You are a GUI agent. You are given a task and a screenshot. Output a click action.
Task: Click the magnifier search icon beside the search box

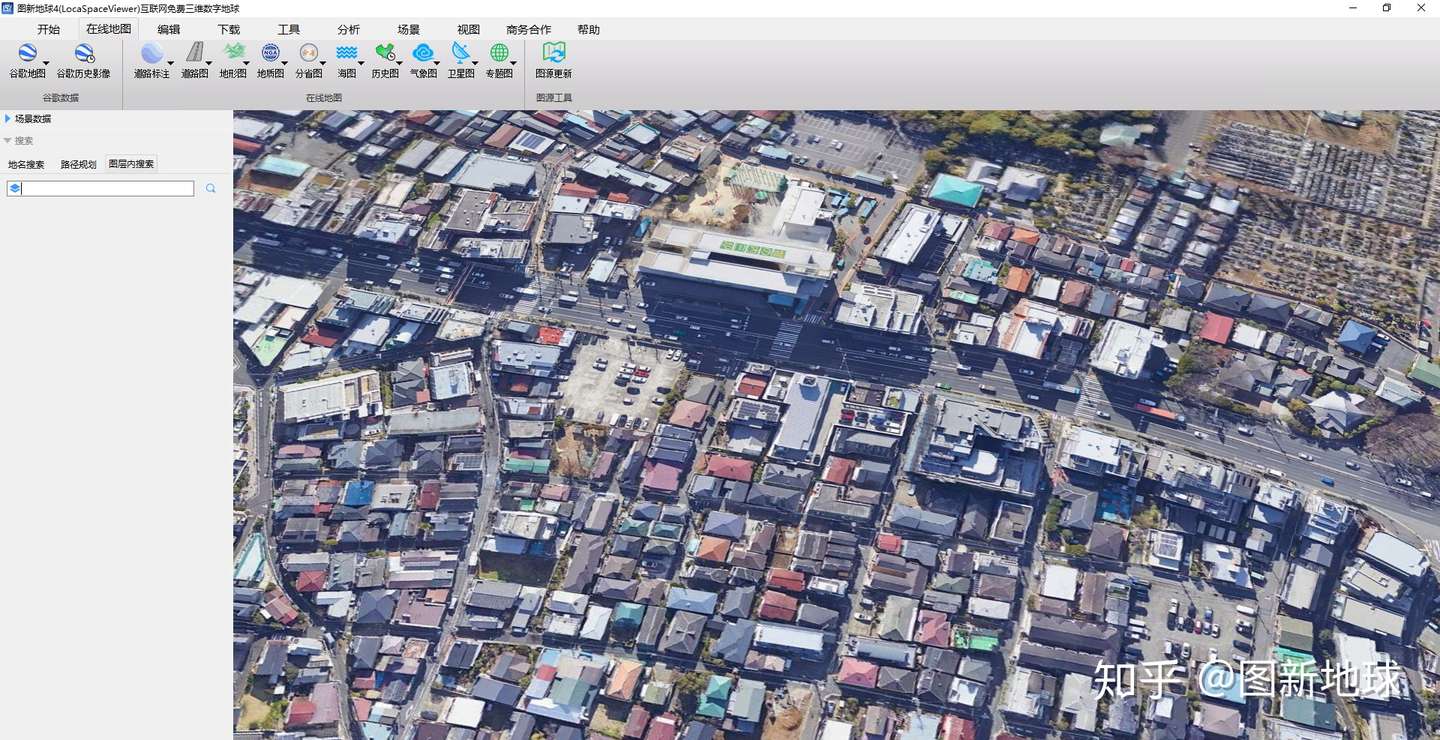tap(211, 188)
